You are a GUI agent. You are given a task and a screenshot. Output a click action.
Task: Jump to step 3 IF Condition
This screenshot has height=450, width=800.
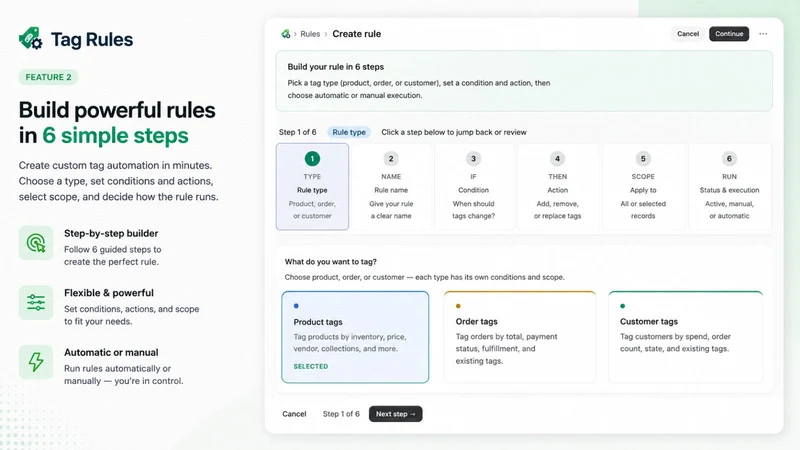[x=473, y=186]
